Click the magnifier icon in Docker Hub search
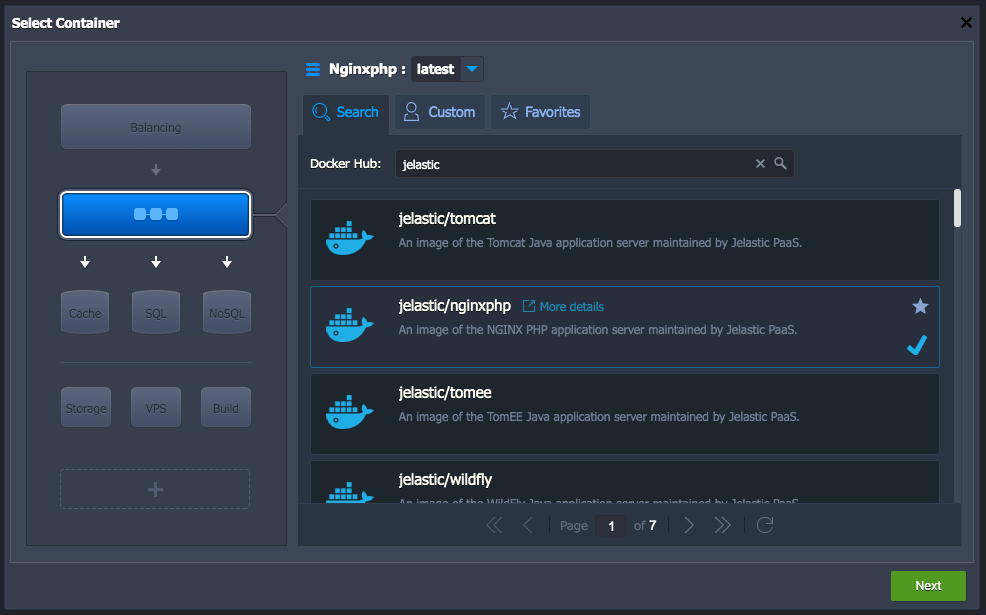This screenshot has height=615, width=986. pos(780,163)
